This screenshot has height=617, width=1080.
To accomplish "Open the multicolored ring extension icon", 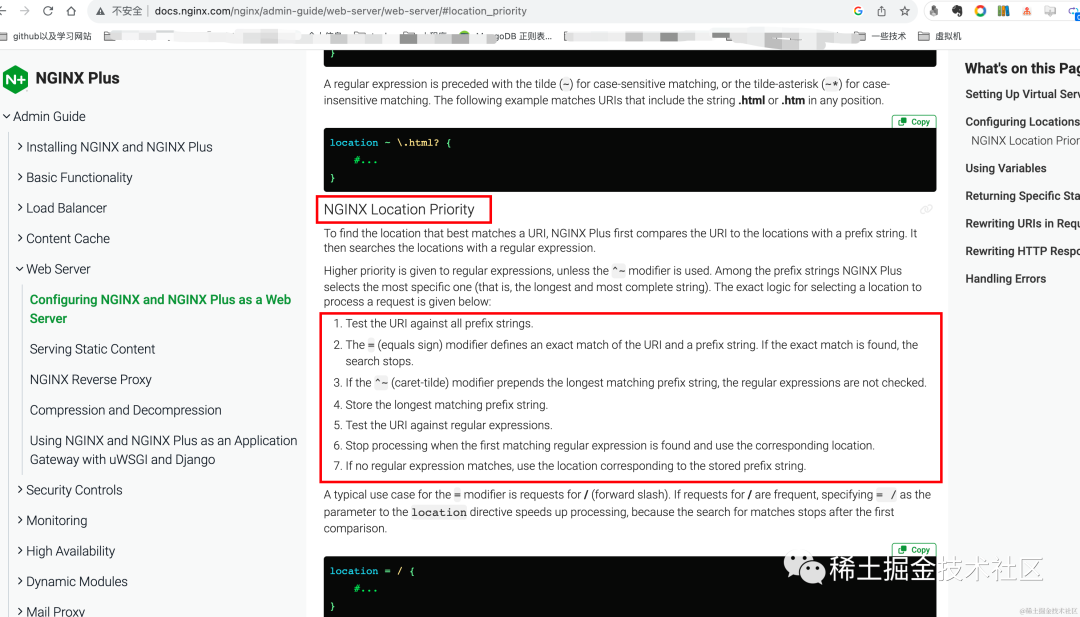I will (x=980, y=11).
